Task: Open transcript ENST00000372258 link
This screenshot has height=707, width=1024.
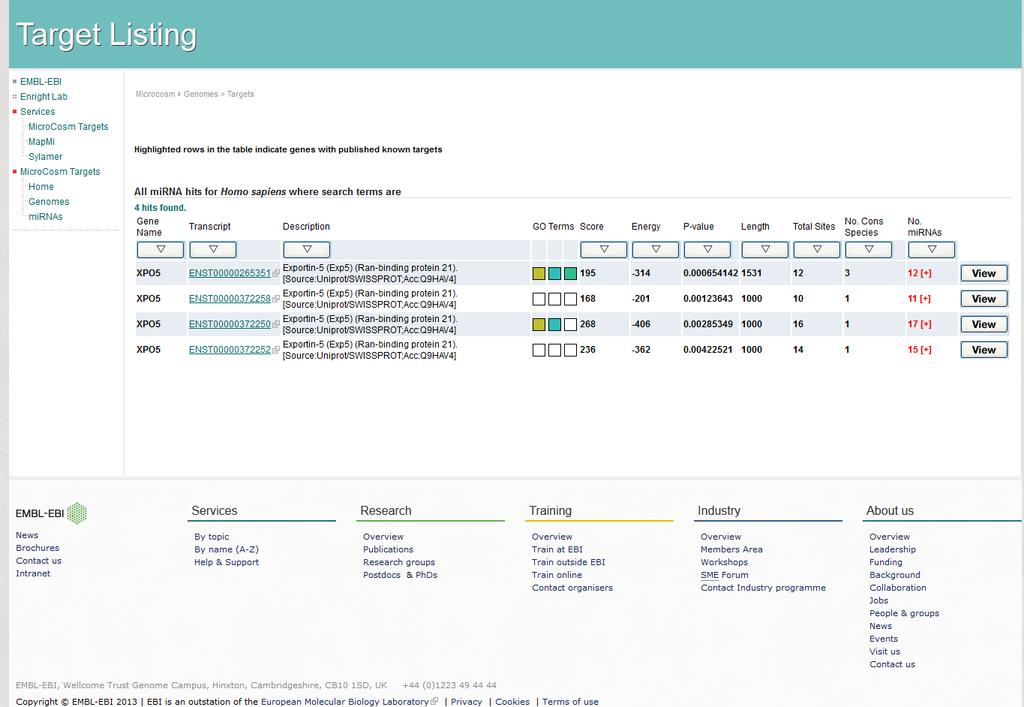Action: [x=230, y=299]
